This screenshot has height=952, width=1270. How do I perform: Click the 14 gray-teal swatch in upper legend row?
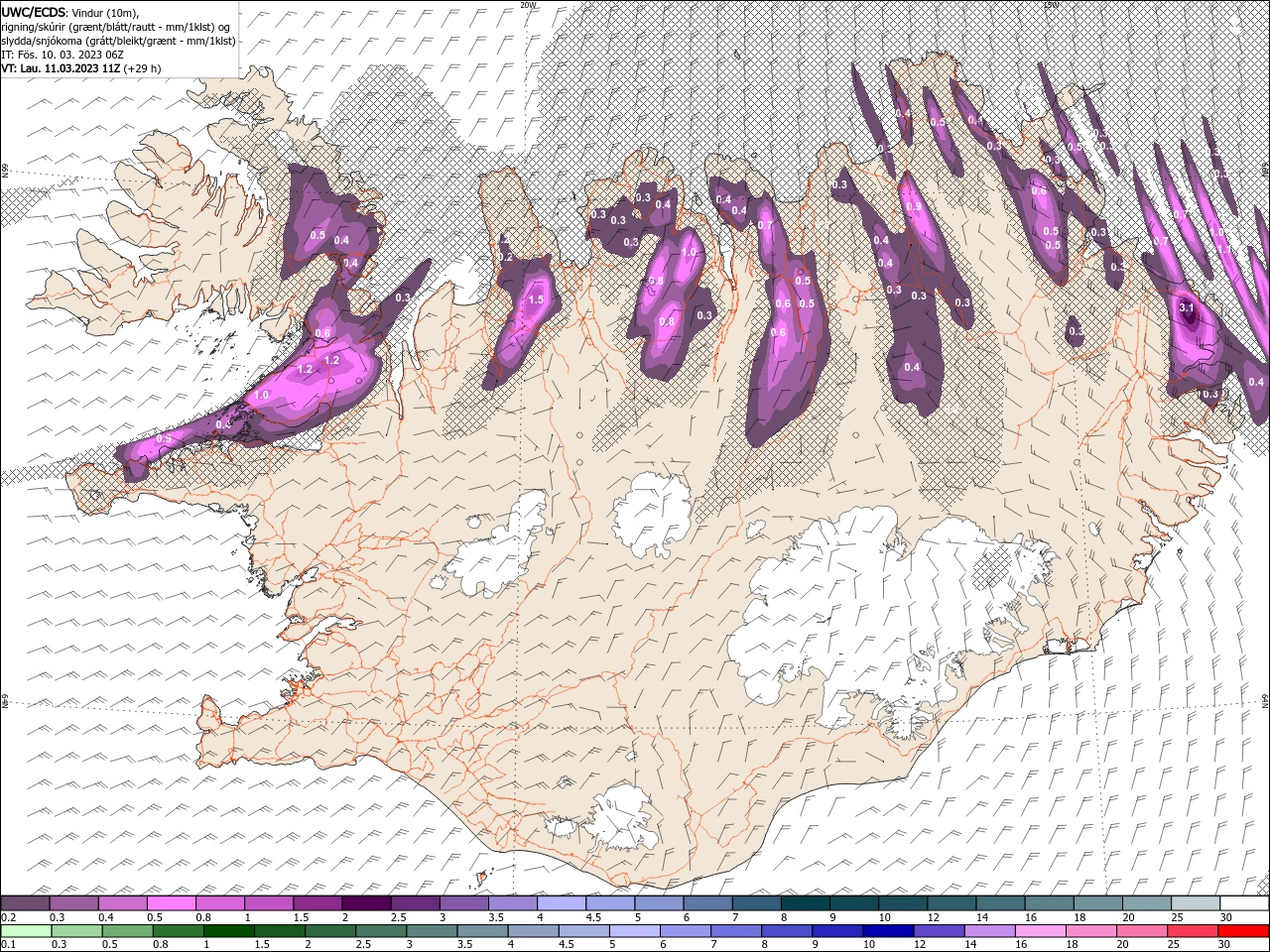(1001, 903)
